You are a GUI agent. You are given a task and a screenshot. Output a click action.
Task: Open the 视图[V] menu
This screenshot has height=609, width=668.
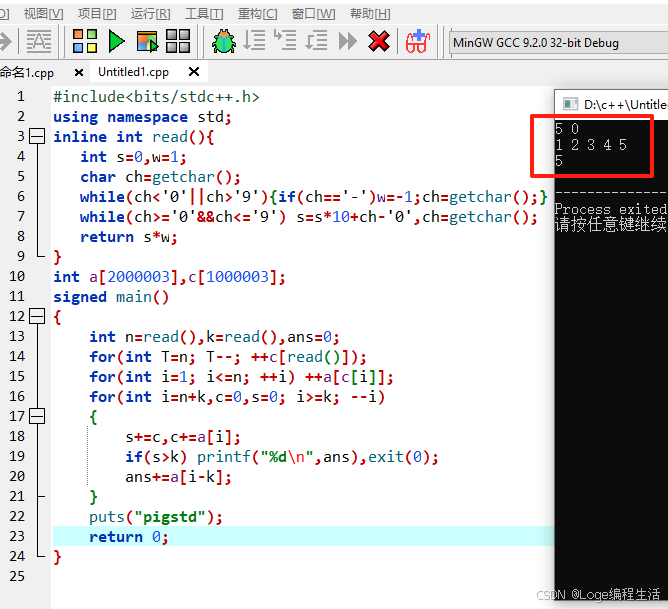tap(43, 14)
